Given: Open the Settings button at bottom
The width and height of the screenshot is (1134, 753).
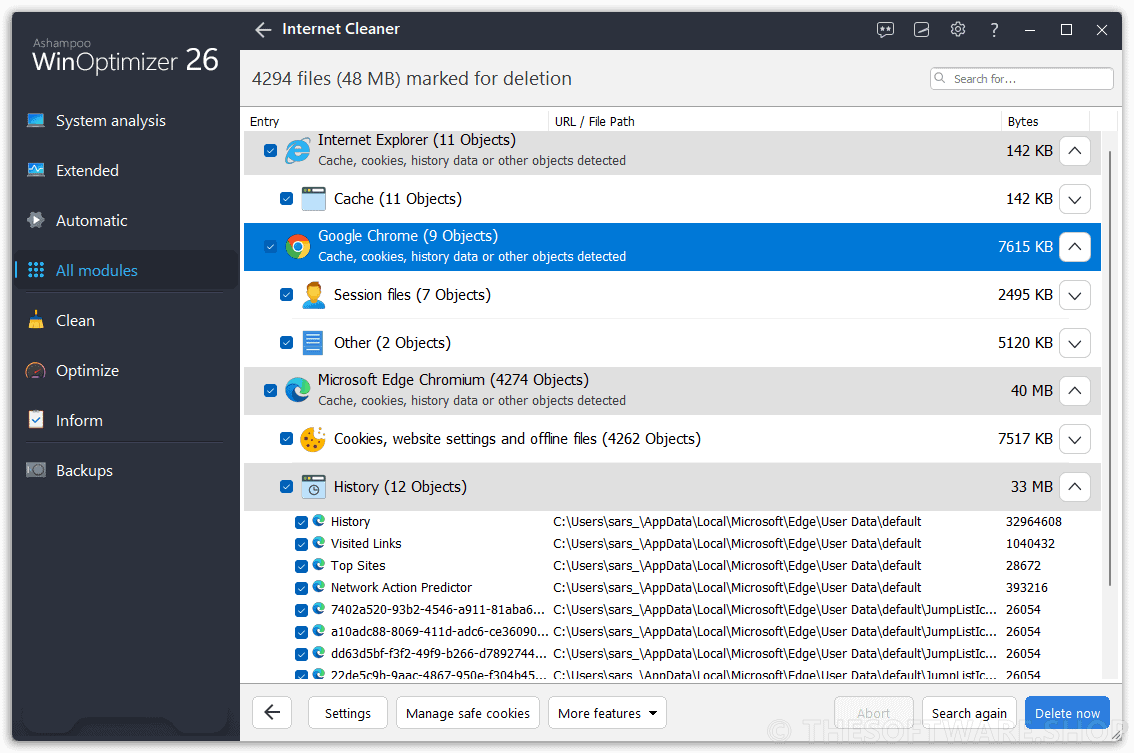Looking at the screenshot, I should pyautogui.click(x=348, y=713).
